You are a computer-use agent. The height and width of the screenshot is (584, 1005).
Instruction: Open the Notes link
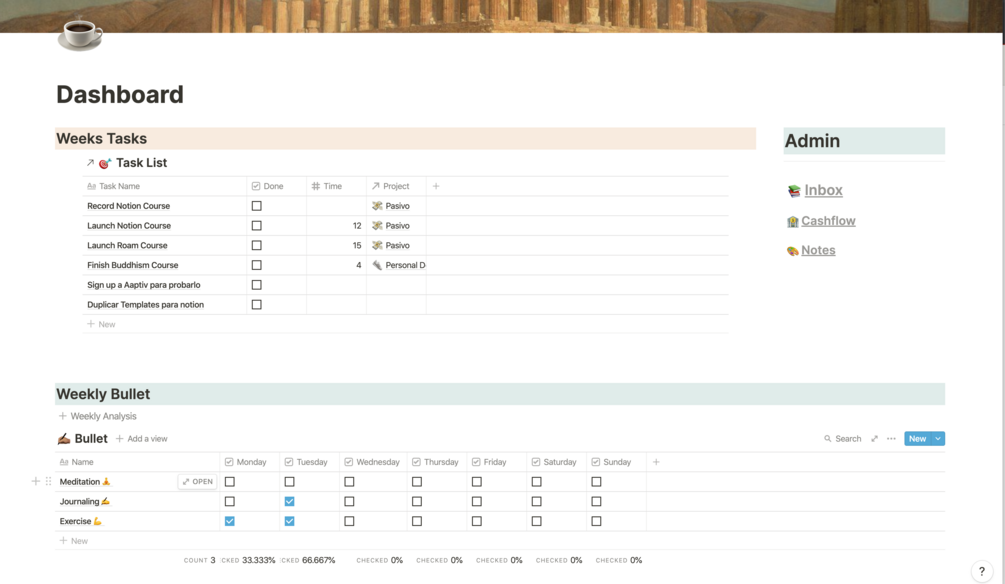[x=818, y=250]
